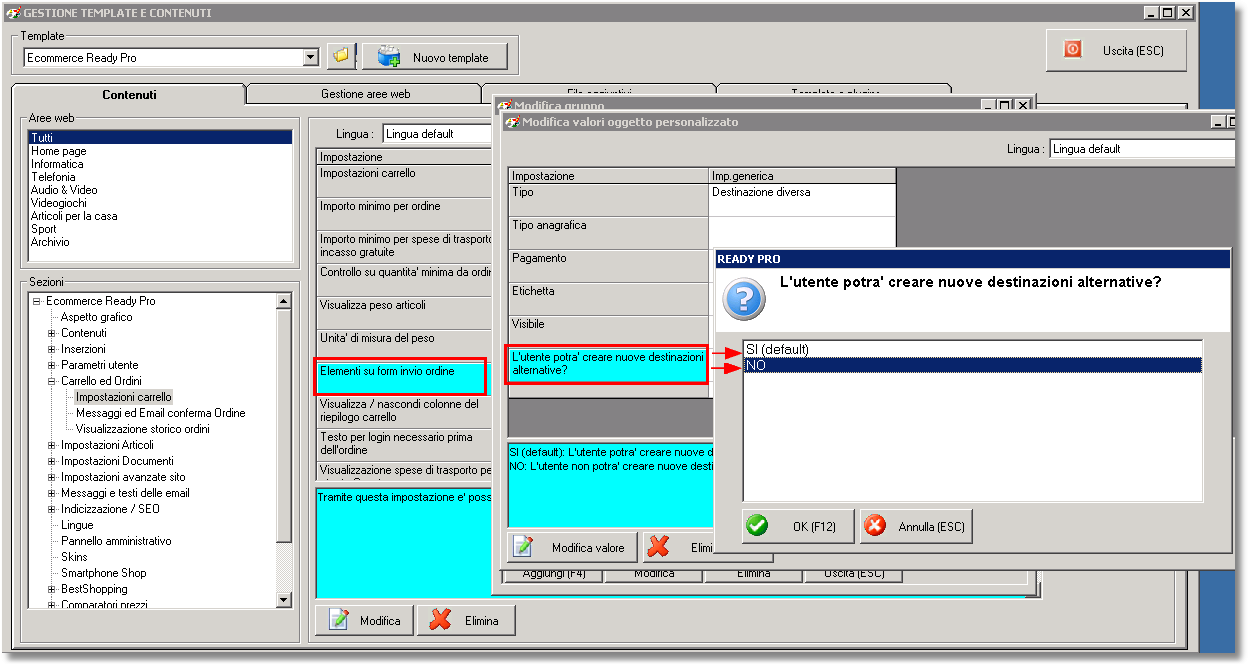Select Sport in Aree web list

[x=161, y=229]
